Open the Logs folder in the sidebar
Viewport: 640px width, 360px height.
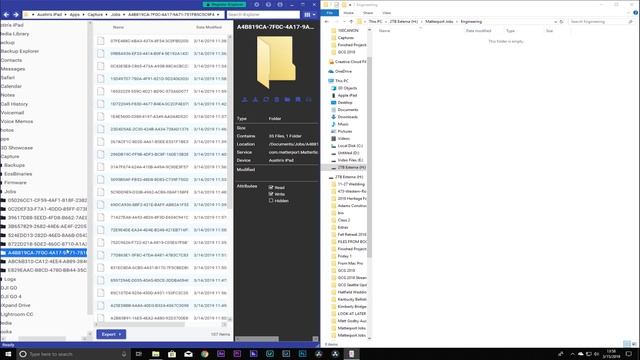[x=10, y=279]
